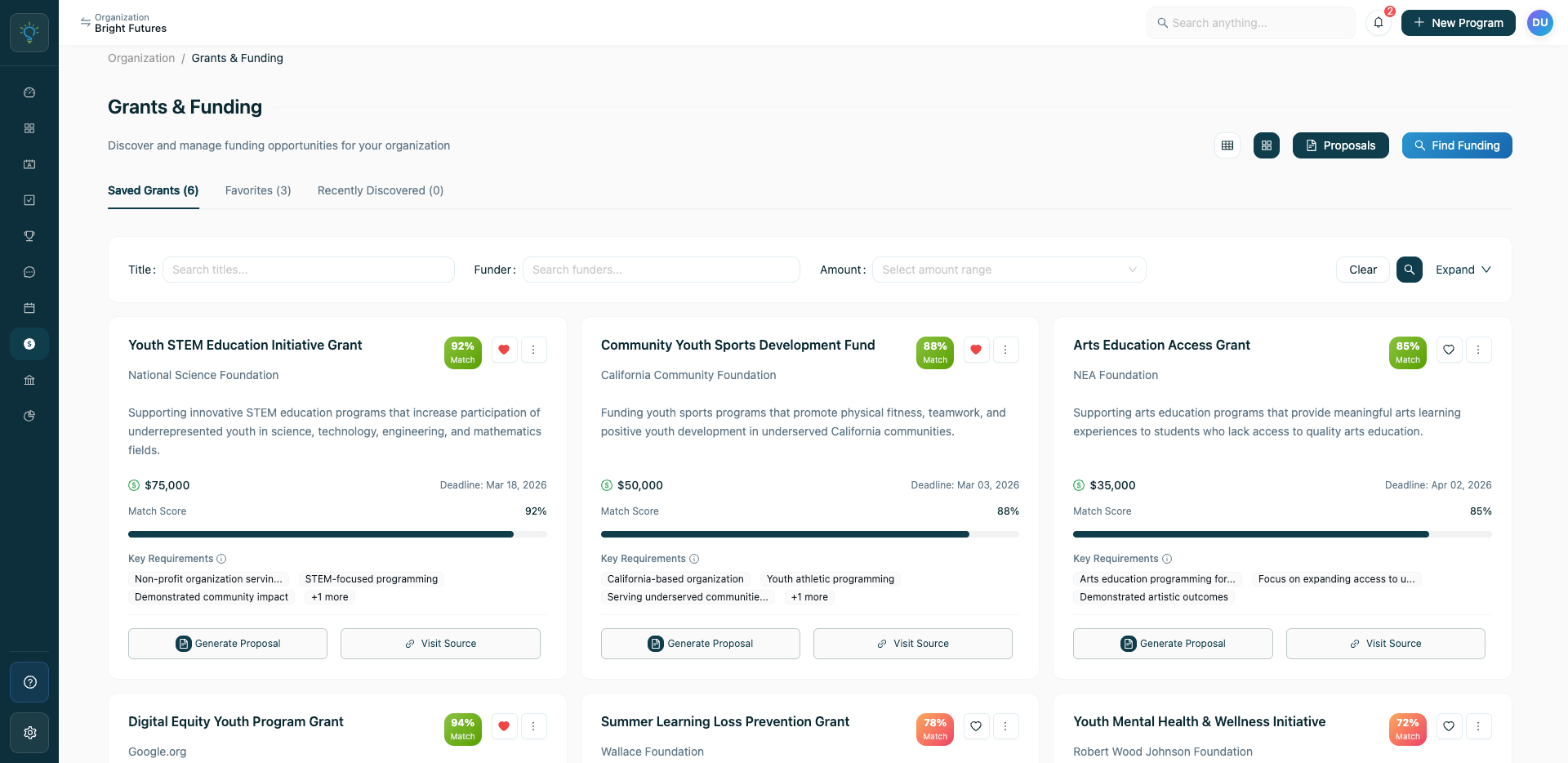The width and height of the screenshot is (1568, 763).
Task: Clear the search filters
Action: pos(1363,270)
